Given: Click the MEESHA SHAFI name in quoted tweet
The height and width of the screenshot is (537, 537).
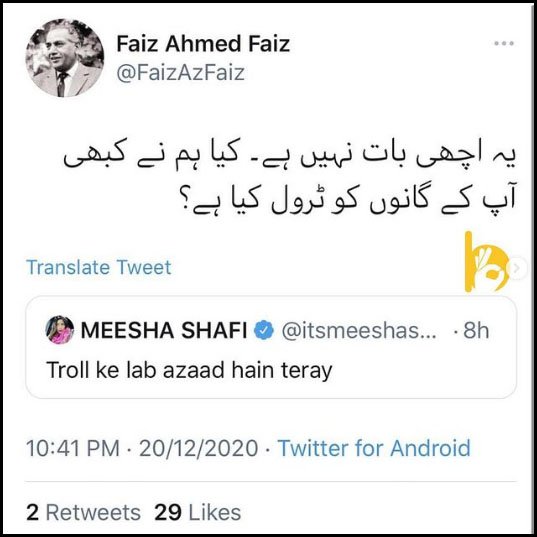Looking at the screenshot, I should (164, 330).
